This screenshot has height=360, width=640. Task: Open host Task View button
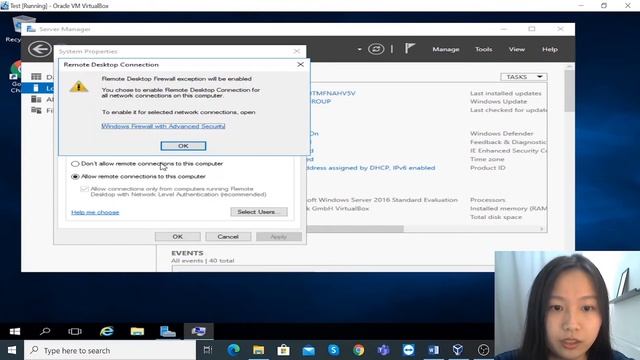tap(208, 350)
